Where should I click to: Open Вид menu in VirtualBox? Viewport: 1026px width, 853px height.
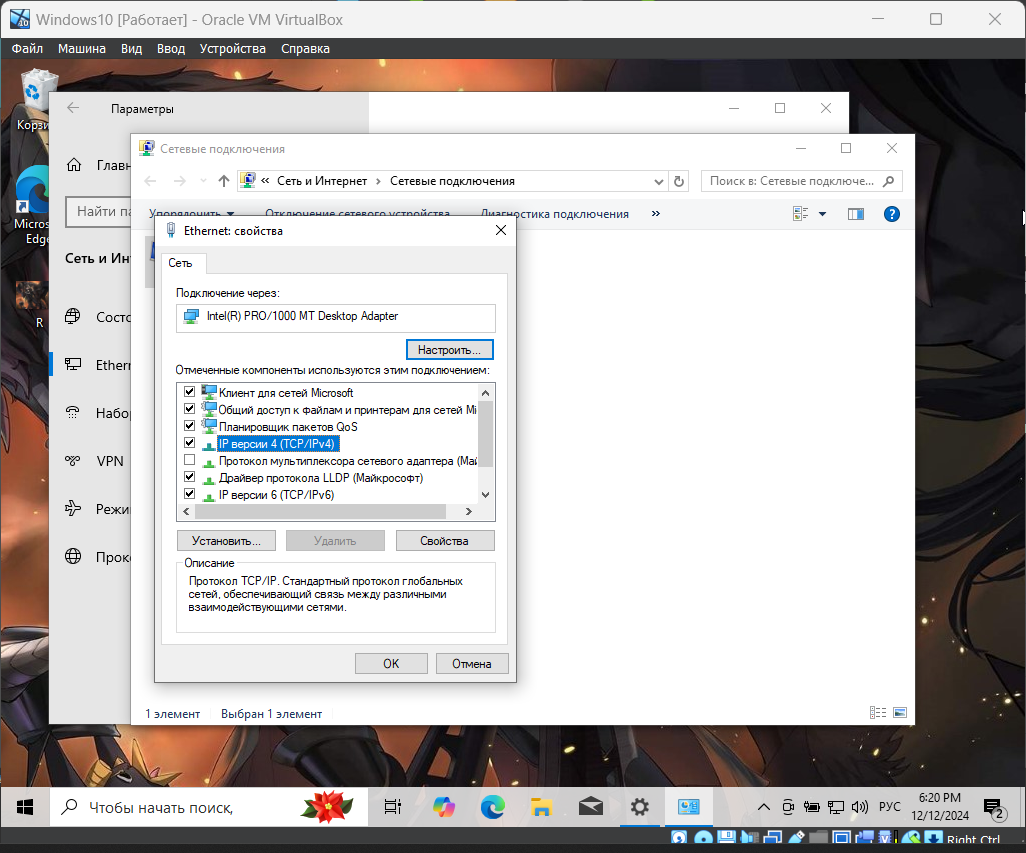(x=132, y=48)
